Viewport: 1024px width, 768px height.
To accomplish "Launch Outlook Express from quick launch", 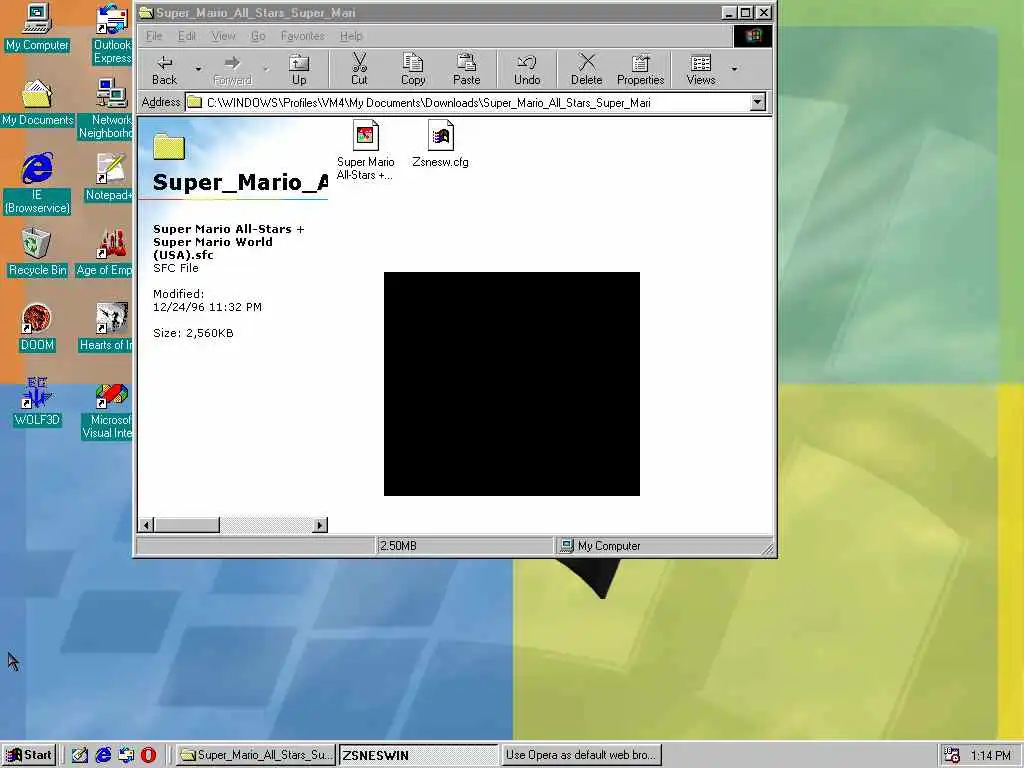I will point(126,755).
